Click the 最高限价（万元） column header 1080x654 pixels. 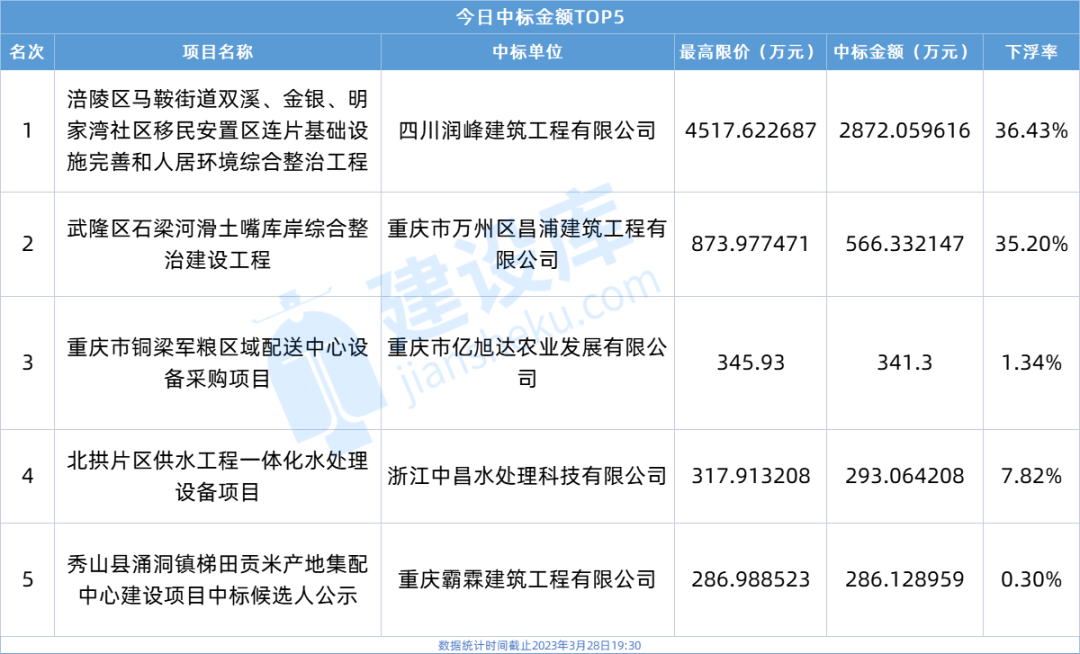(x=751, y=52)
